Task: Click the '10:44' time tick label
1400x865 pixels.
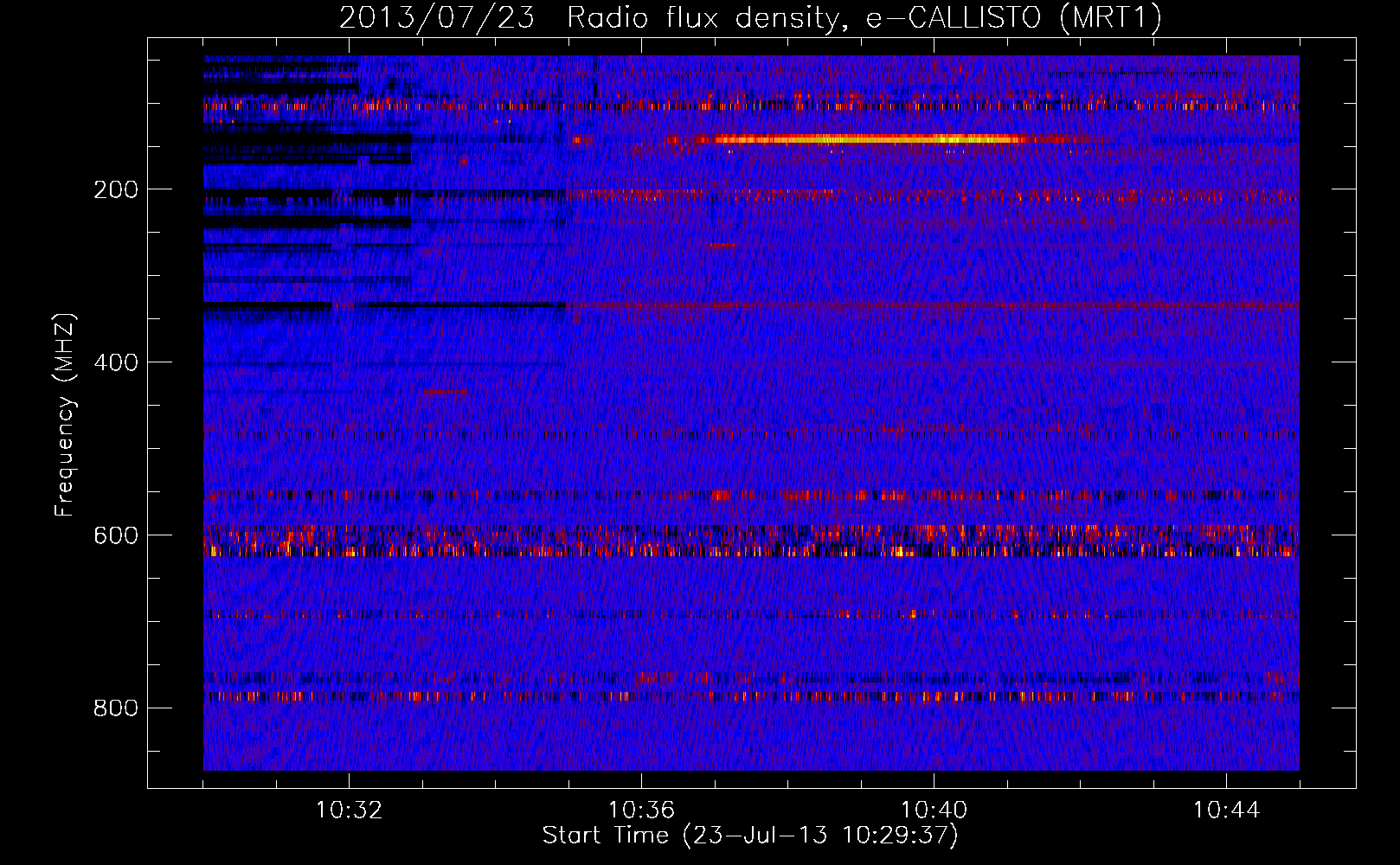Action: (1226, 811)
